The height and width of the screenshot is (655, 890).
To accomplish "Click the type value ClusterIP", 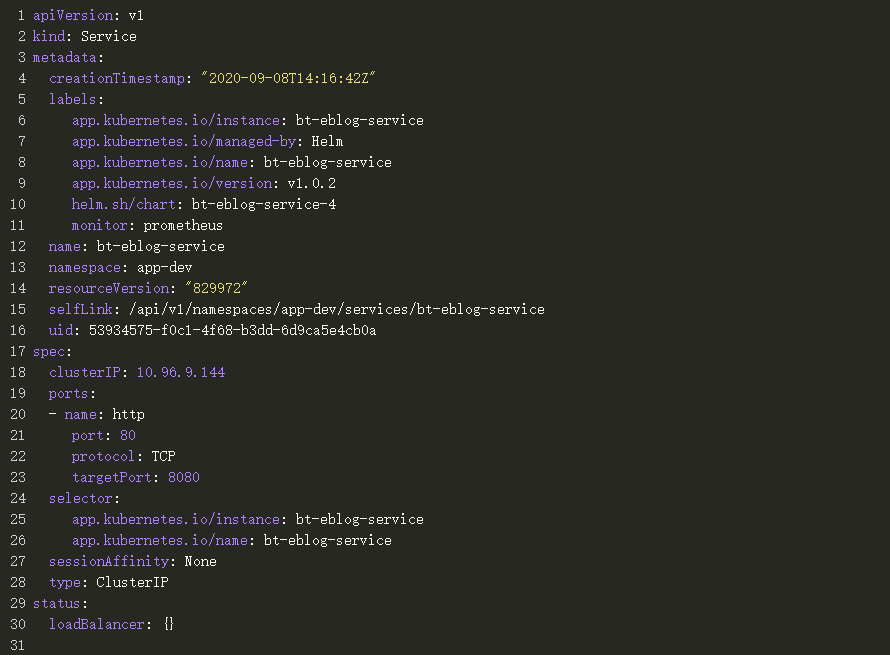I will [132, 582].
